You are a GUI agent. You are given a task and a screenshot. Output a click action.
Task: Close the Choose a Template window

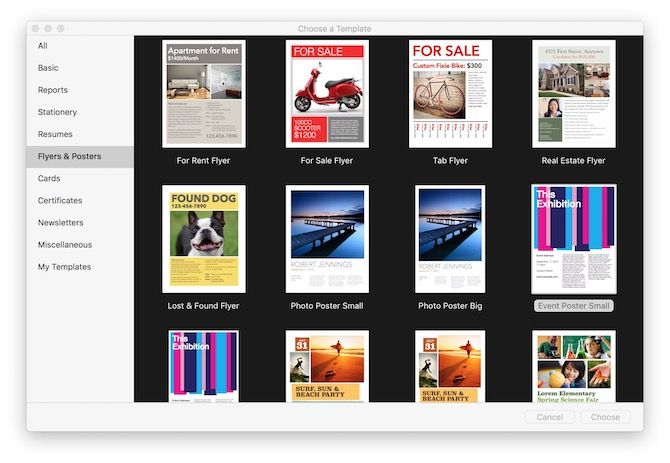pyautogui.click(x=35, y=28)
